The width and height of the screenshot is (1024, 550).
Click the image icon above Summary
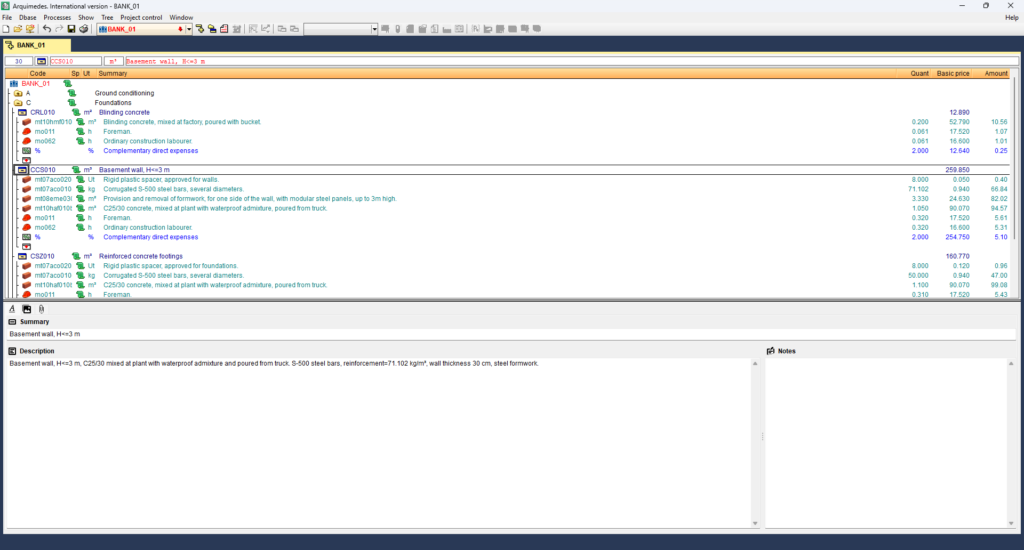(27, 309)
